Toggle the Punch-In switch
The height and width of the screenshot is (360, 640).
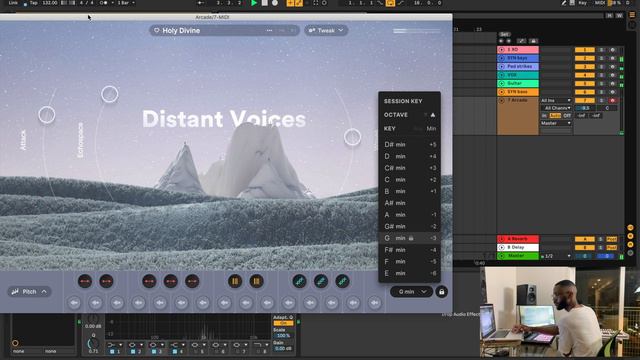point(380,3)
